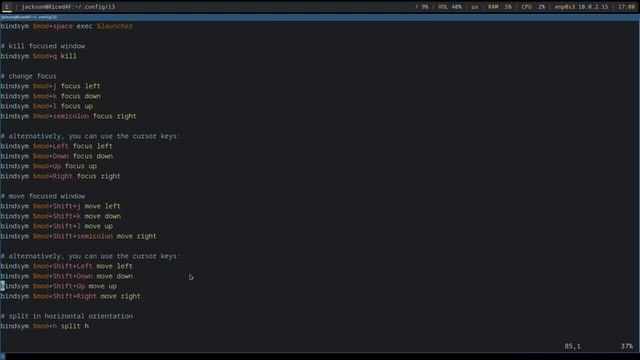This screenshot has width=640, height=360.
Task: Click the CPU 2% status block
Action: click(533, 7)
